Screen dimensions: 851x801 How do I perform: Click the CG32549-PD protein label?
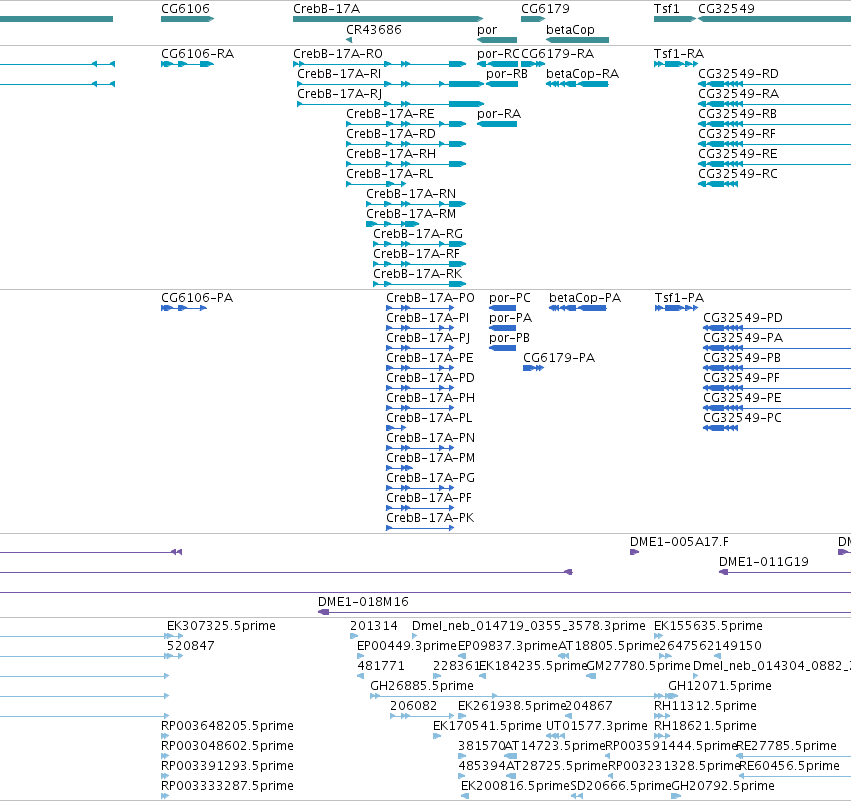tap(743, 318)
